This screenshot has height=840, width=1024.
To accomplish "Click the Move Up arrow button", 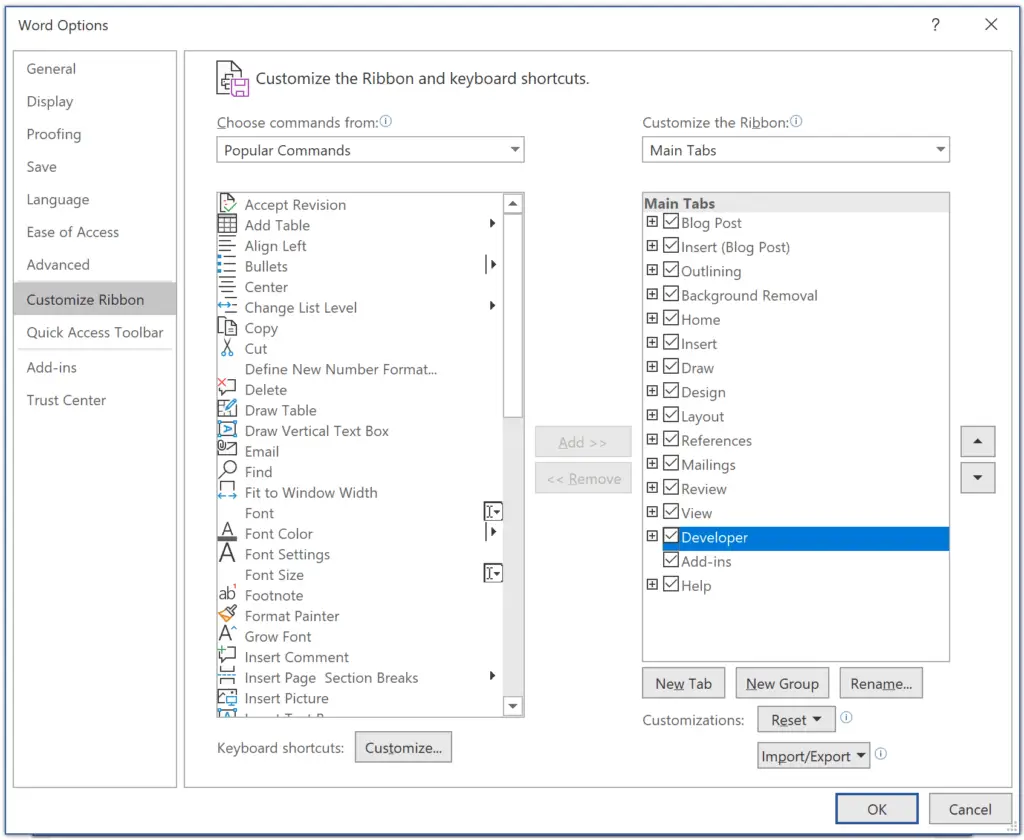I will point(977,441).
